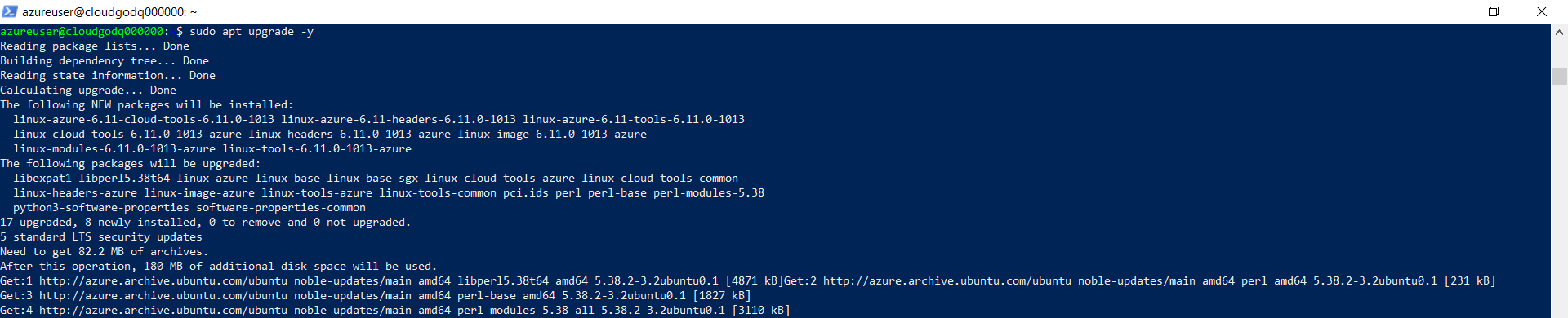Screen dimensions: 1568x318
Task: Click the 'sudo apt upgrade -y' command text
Action: [252, 32]
